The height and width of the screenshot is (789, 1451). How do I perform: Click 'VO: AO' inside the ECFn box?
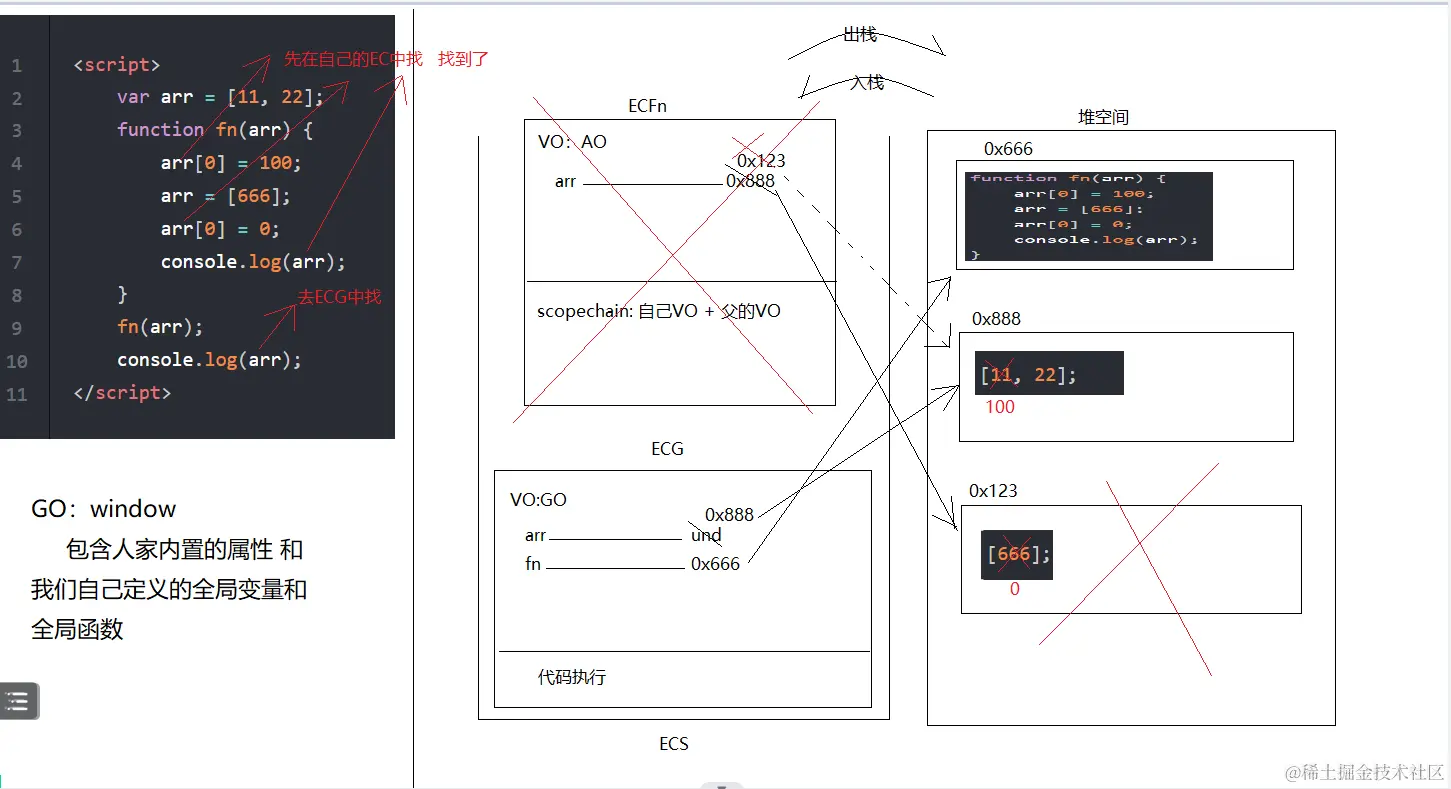click(x=572, y=142)
